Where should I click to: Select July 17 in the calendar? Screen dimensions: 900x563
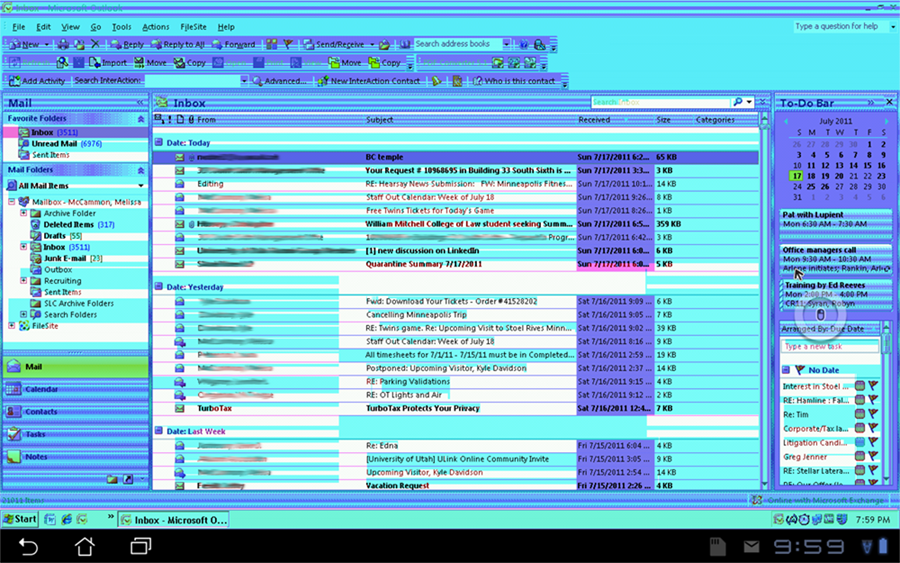pos(796,176)
